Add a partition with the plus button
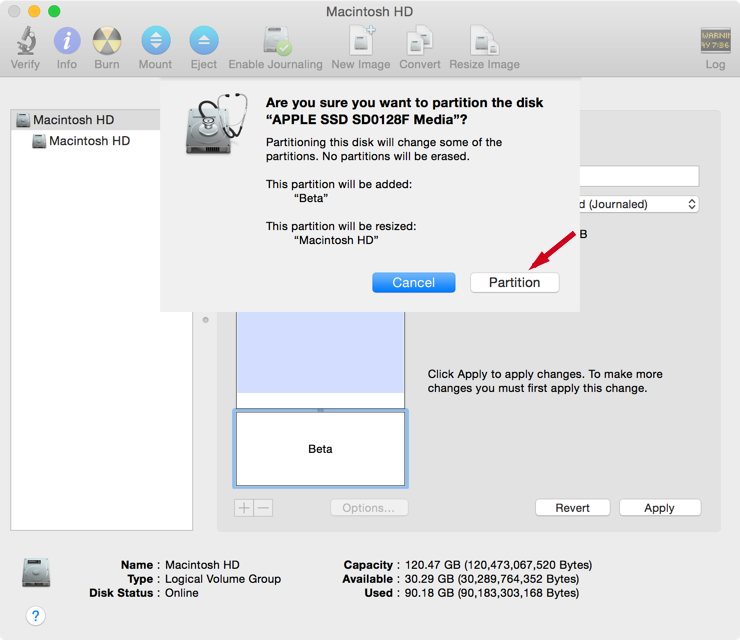 244,508
